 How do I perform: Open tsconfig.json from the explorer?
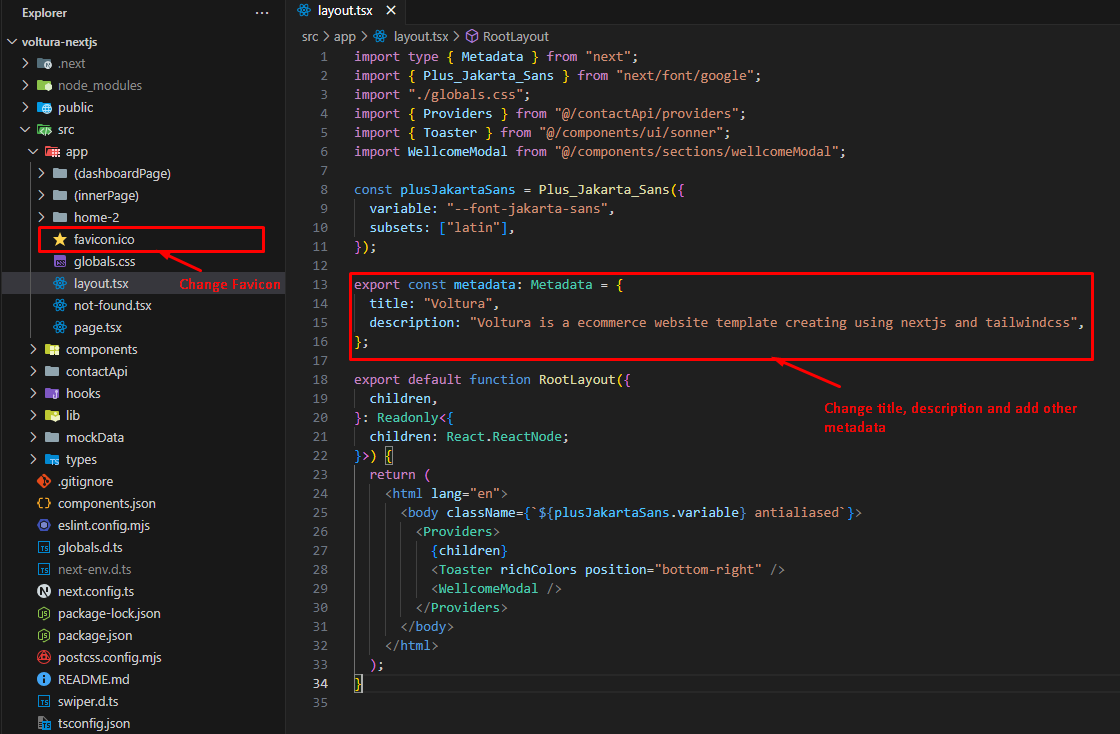(107, 723)
